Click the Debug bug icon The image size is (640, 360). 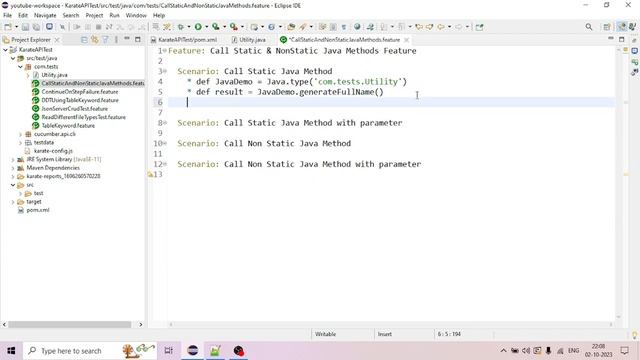click(x=180, y=27)
